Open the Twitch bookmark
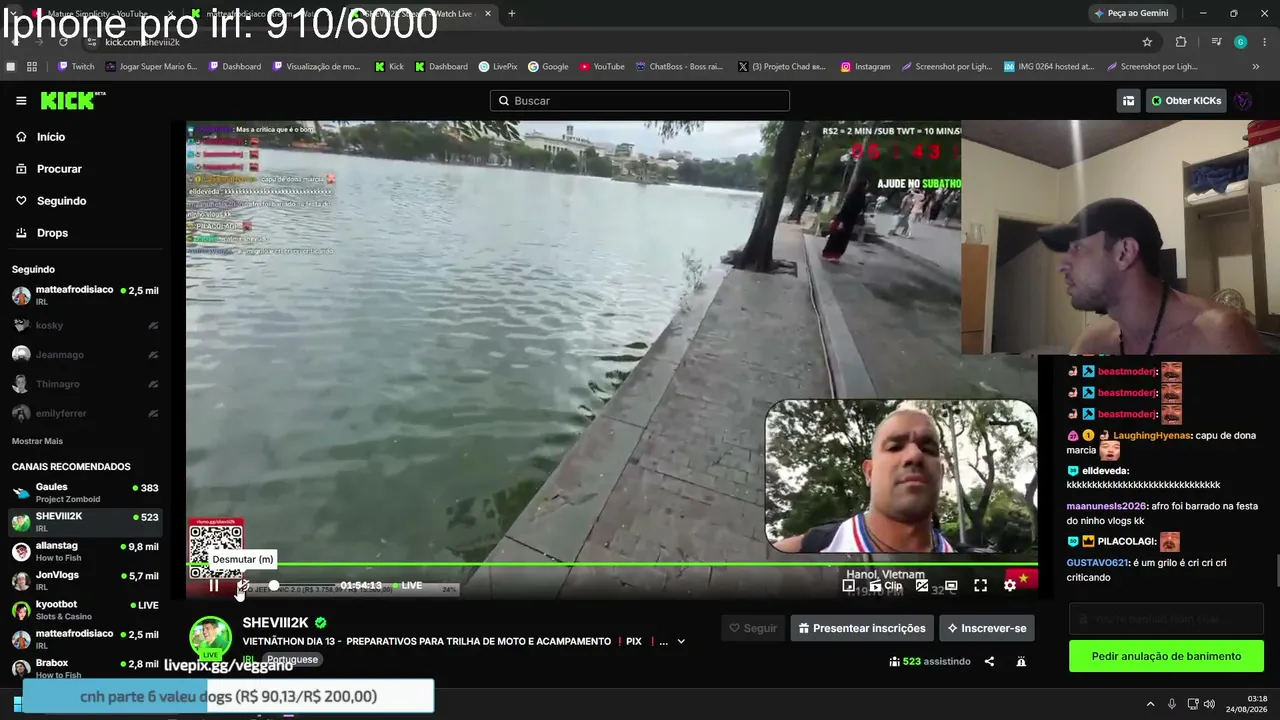Screen dimensions: 1280x720 [x=76, y=67]
